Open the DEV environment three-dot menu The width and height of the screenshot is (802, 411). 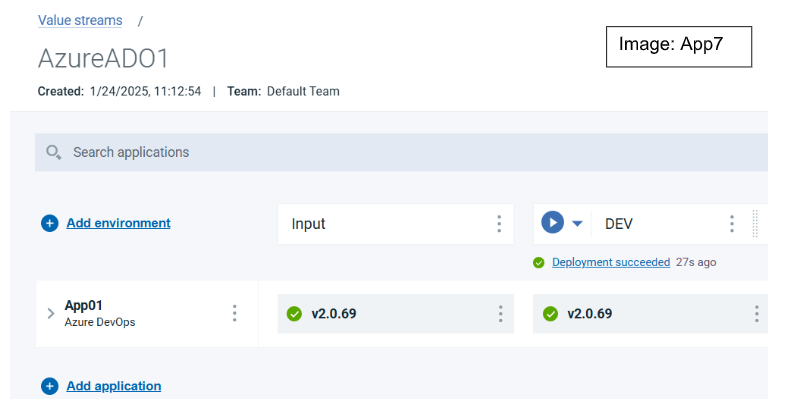732,224
